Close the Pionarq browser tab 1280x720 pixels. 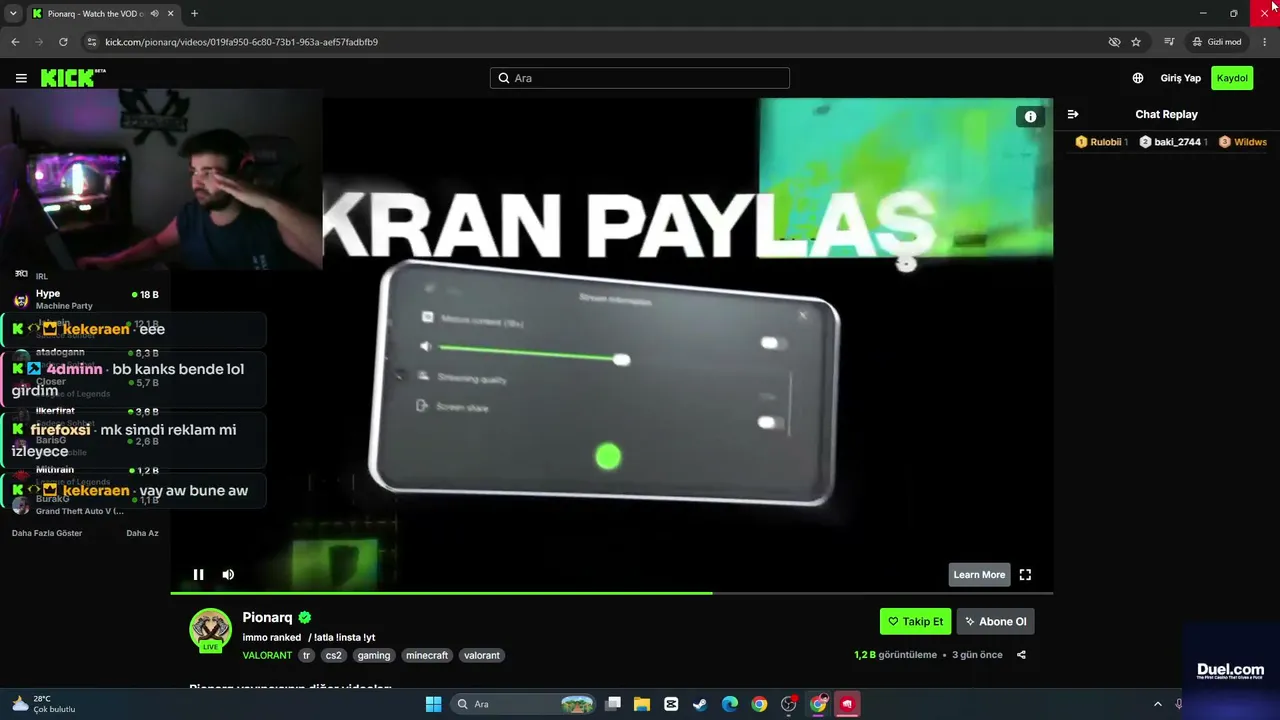(x=170, y=13)
